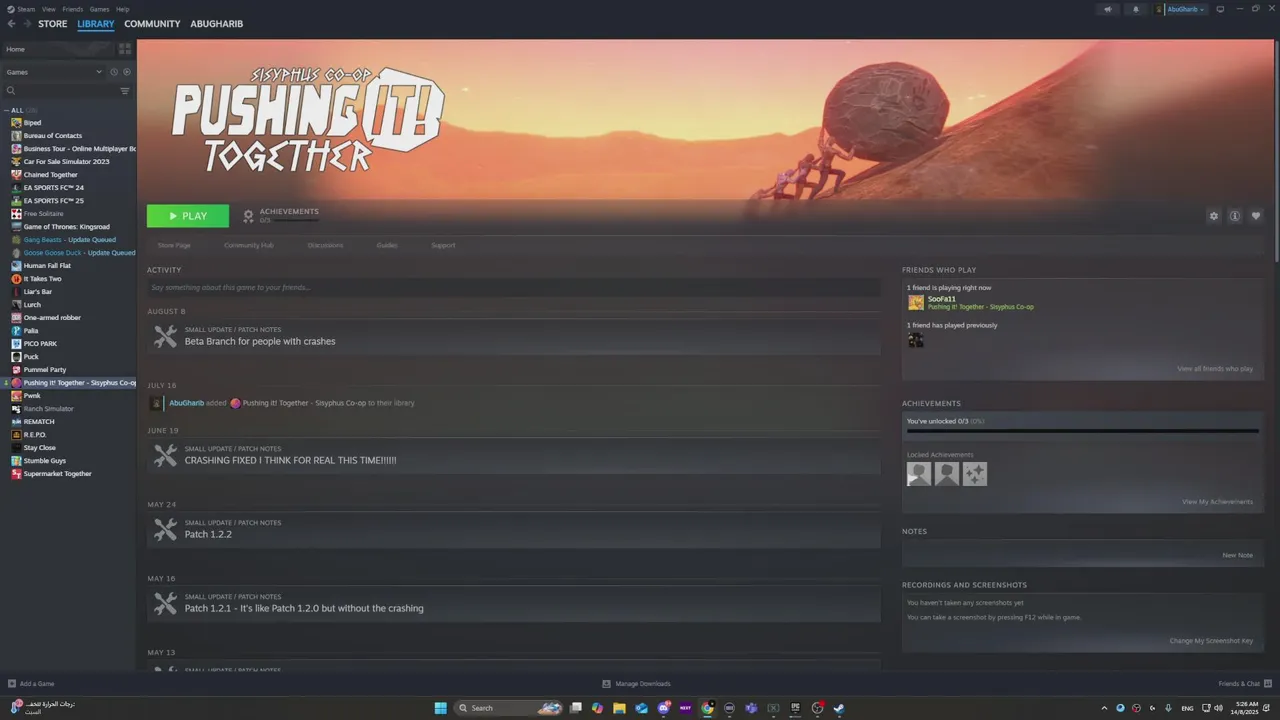Click achievements progress bar
Screen dimensions: 1280x720
click(x=1082, y=431)
